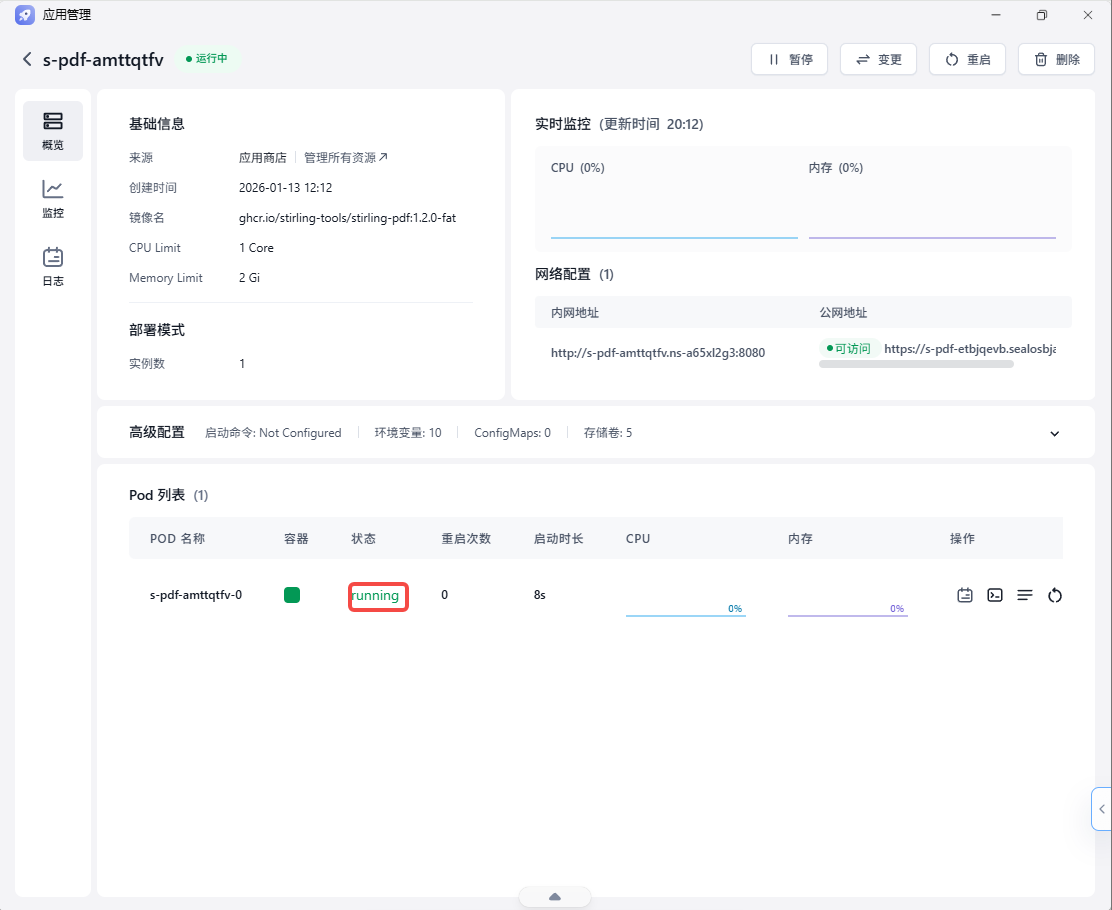Open the 概览 overview sidebar tab
The height and width of the screenshot is (910, 1112).
click(53, 131)
